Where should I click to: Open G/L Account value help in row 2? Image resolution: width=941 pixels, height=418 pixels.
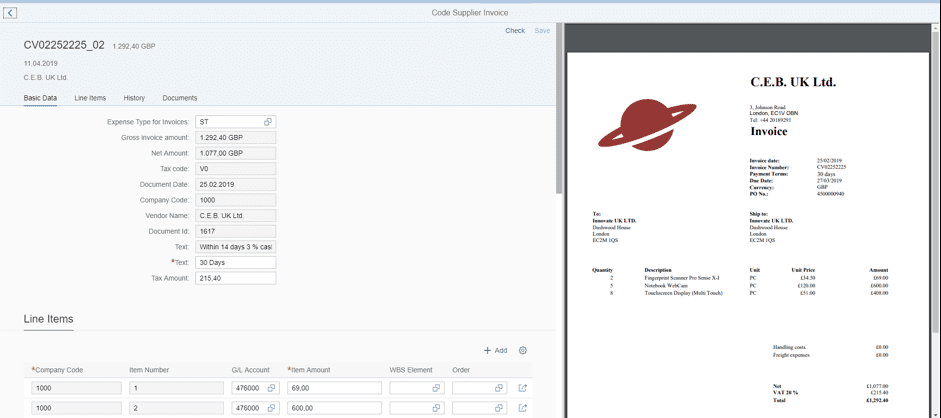click(271, 408)
